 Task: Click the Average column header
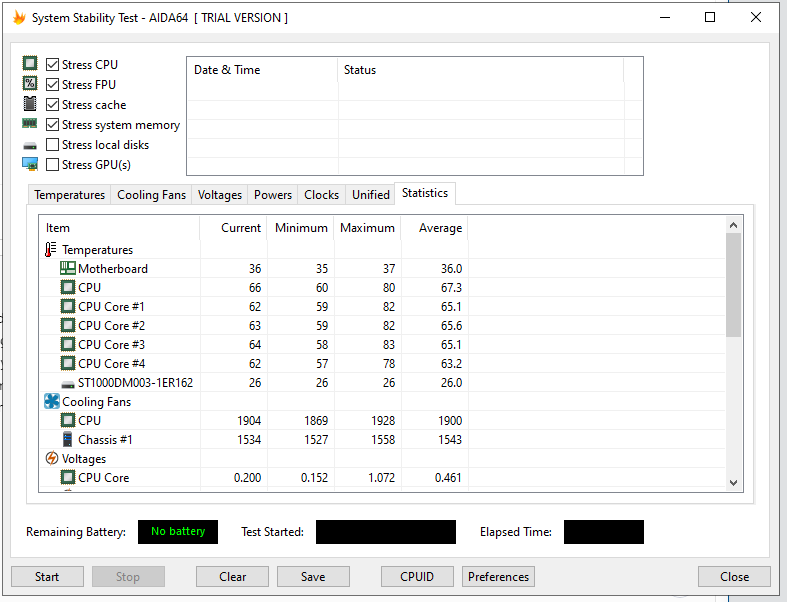click(x=435, y=228)
